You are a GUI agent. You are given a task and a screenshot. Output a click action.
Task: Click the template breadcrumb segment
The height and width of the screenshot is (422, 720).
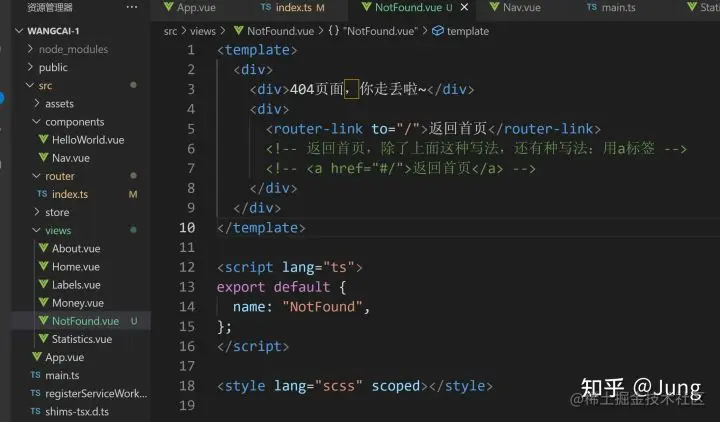click(x=467, y=31)
